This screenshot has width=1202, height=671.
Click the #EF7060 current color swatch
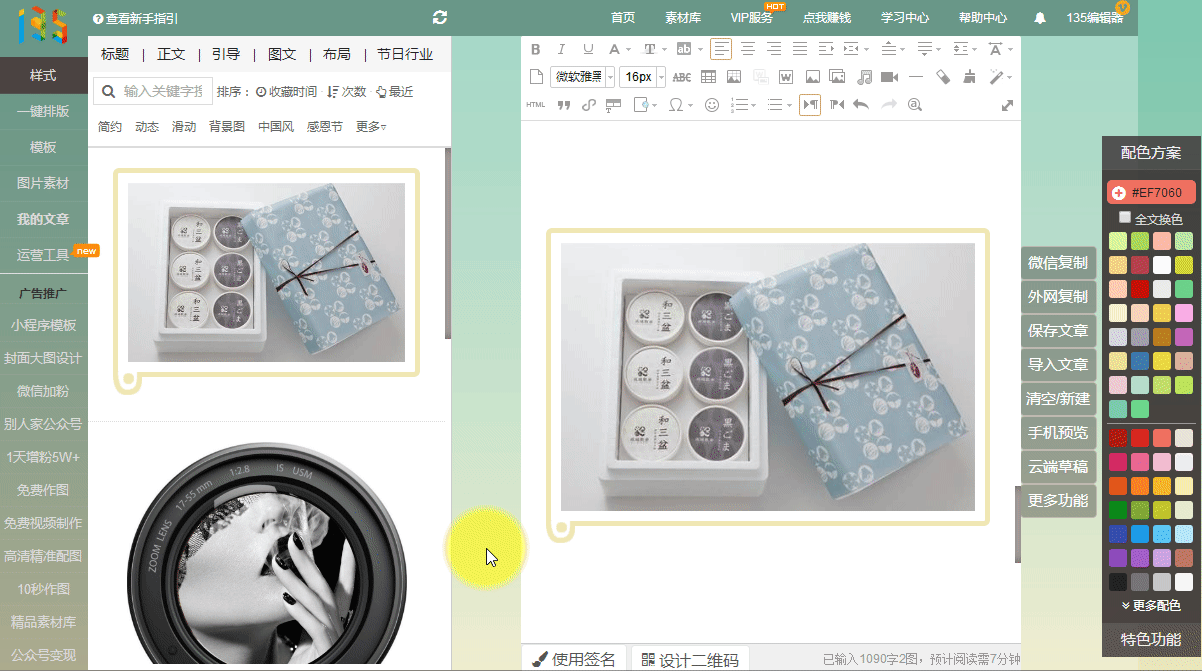(x=1150, y=192)
